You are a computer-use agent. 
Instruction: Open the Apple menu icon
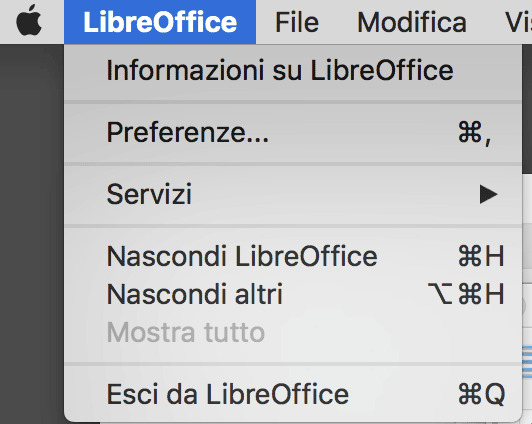(x=29, y=21)
